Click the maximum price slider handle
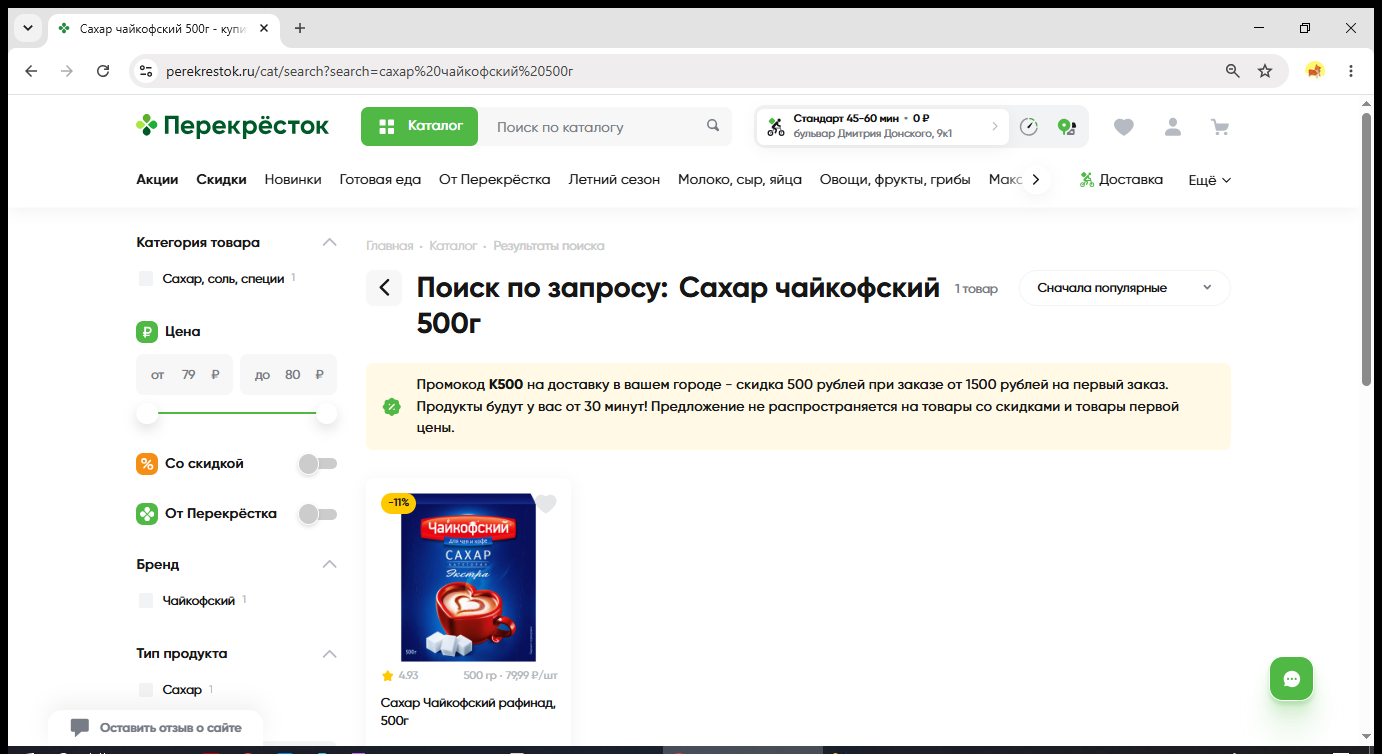Screen dimensions: 1382x754 [327, 413]
